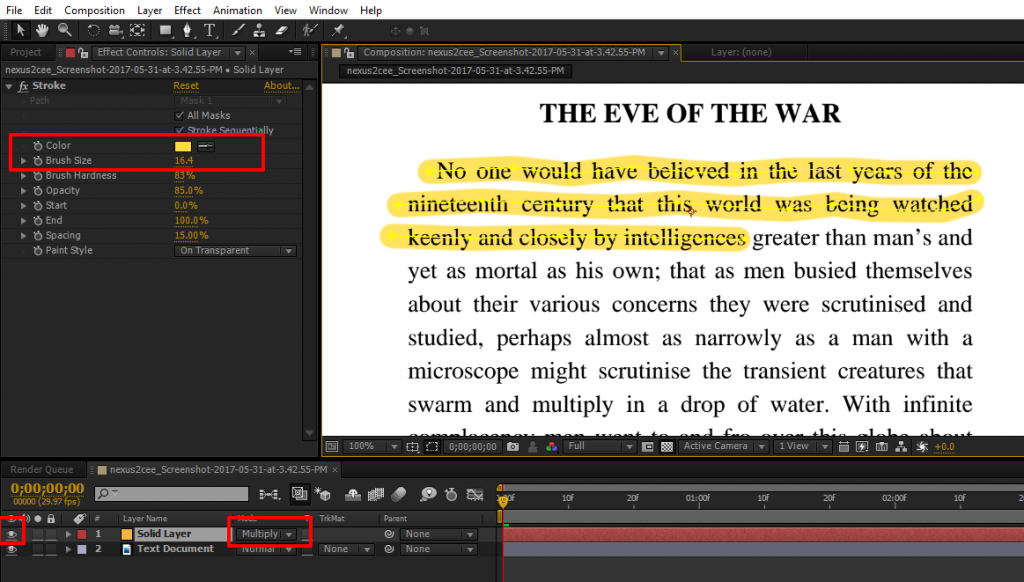The width and height of the screenshot is (1024, 582).
Task: Click the yellow Stroke Color swatch
Action: point(184,145)
